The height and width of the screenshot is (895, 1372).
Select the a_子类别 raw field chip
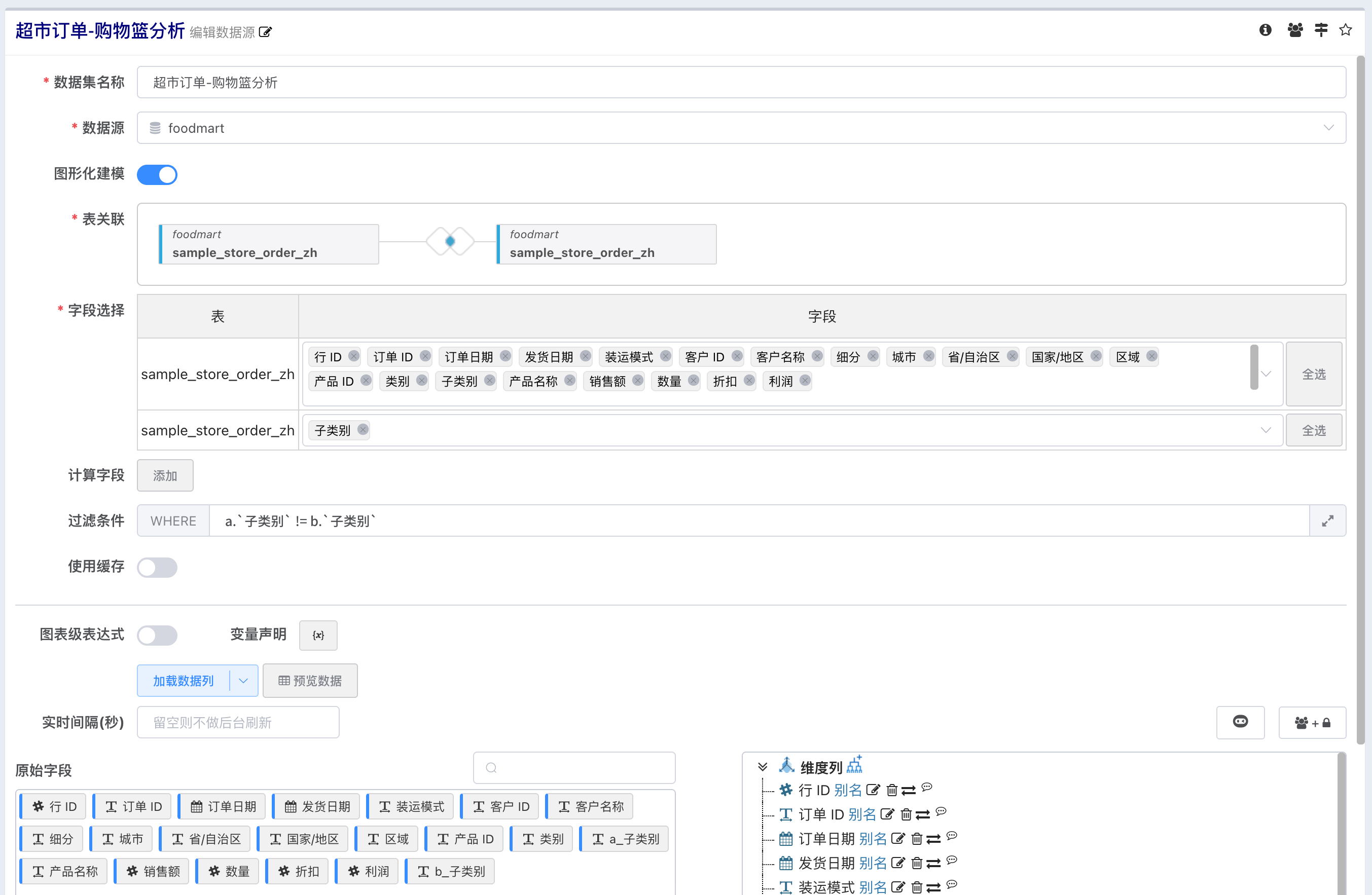coord(624,839)
